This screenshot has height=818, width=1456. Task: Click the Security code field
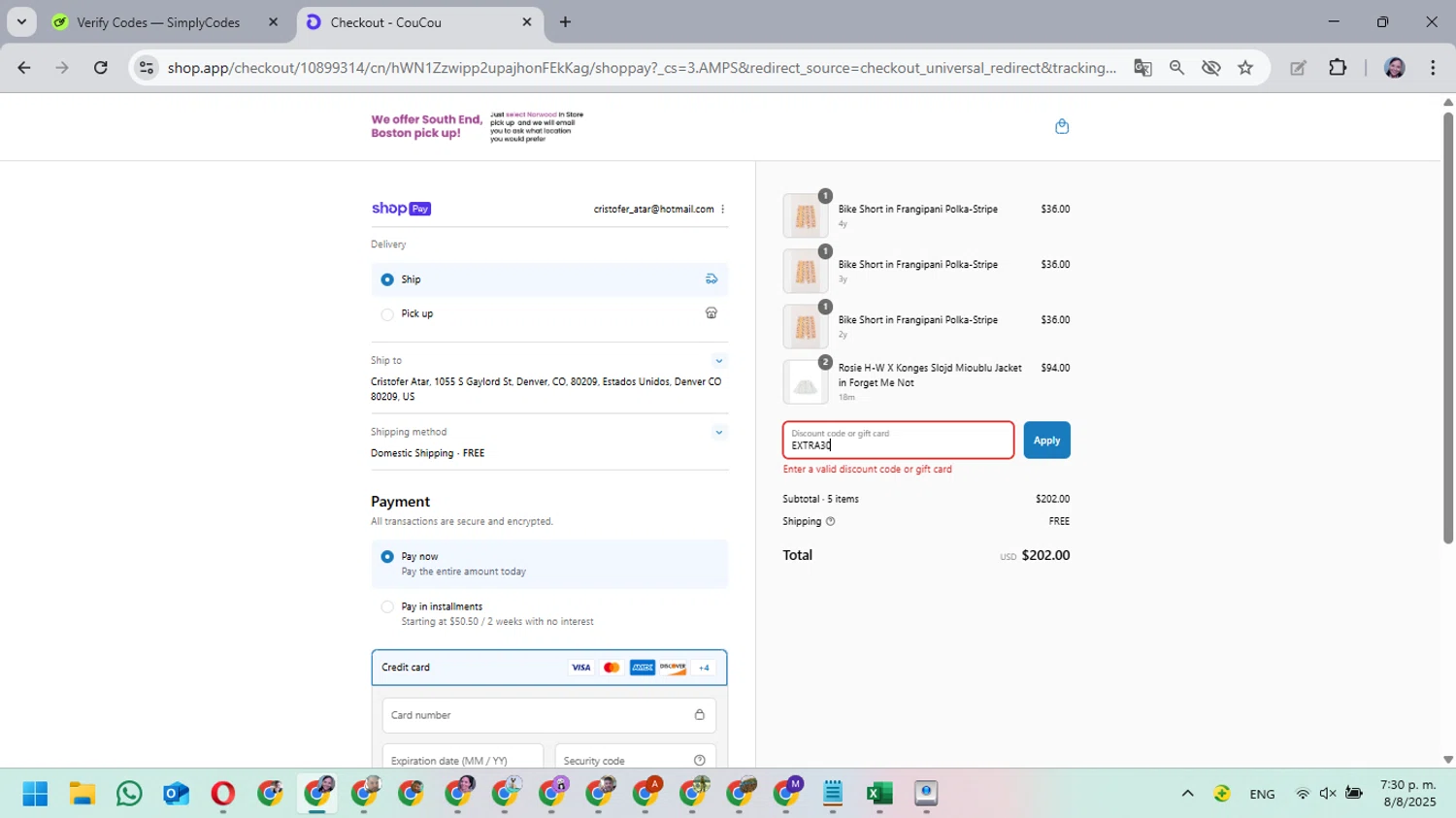636,757
